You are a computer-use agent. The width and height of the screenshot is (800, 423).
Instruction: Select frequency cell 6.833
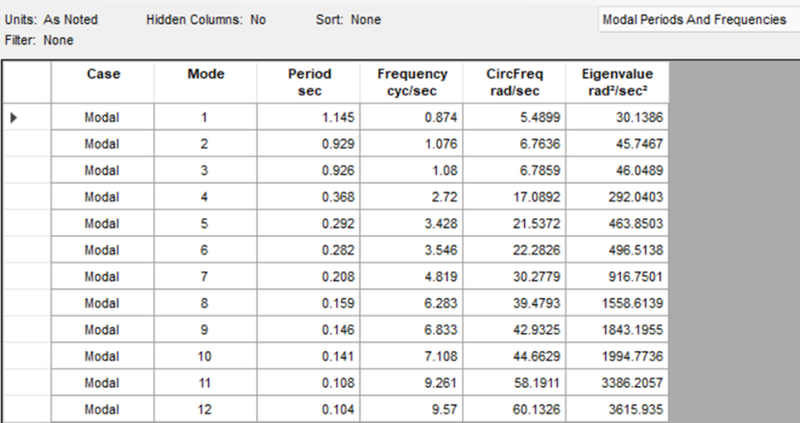412,330
